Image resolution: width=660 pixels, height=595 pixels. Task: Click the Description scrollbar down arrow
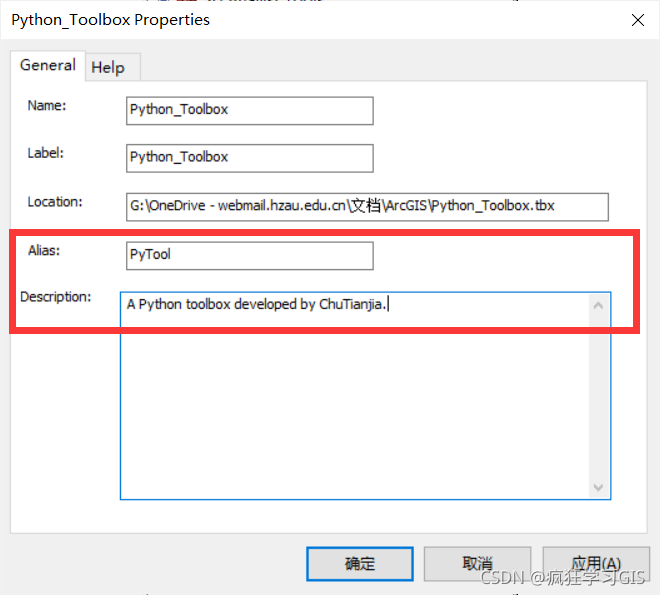tap(599, 487)
